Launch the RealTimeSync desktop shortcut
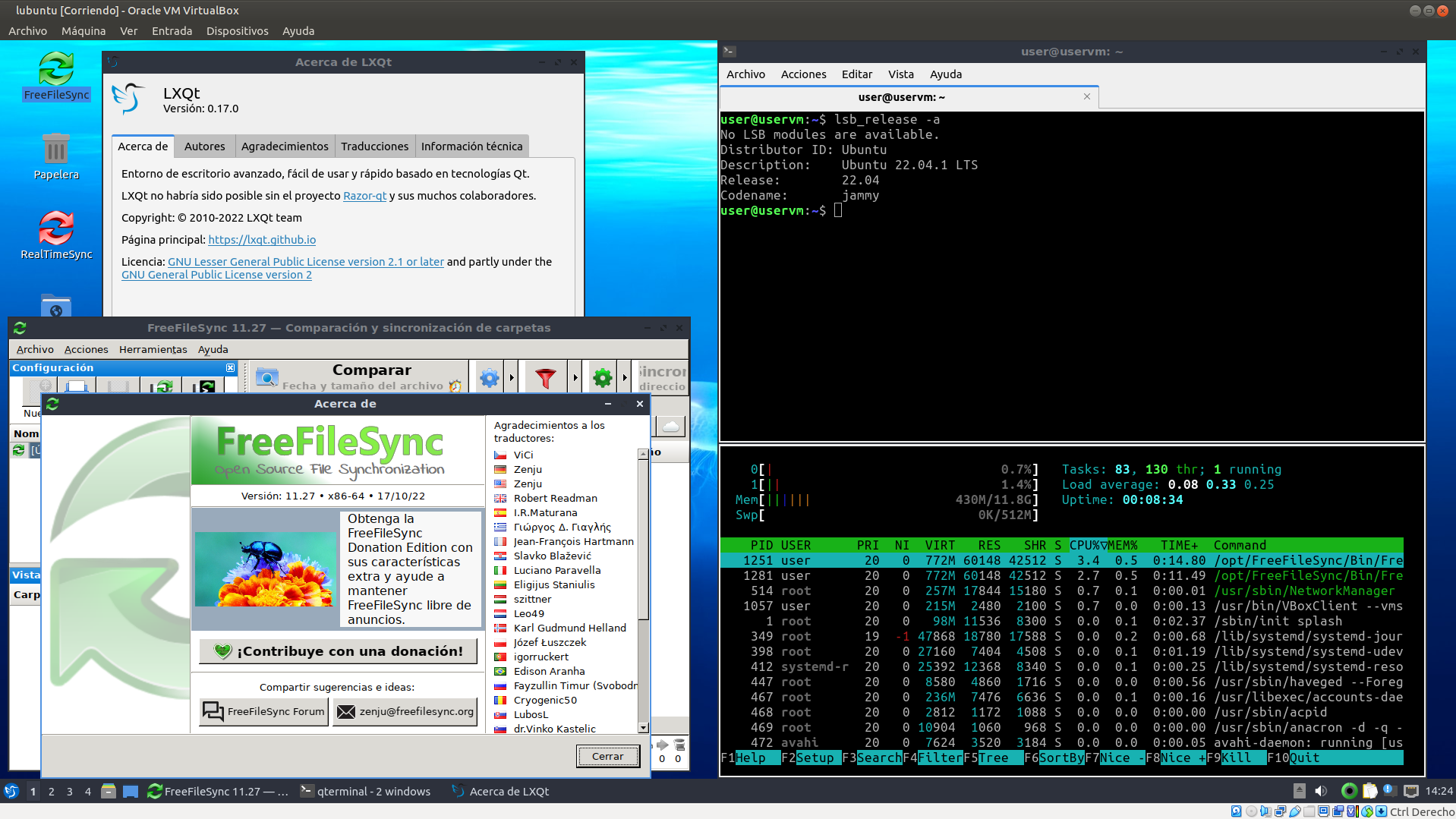This screenshot has width=1456, height=819. (x=56, y=235)
